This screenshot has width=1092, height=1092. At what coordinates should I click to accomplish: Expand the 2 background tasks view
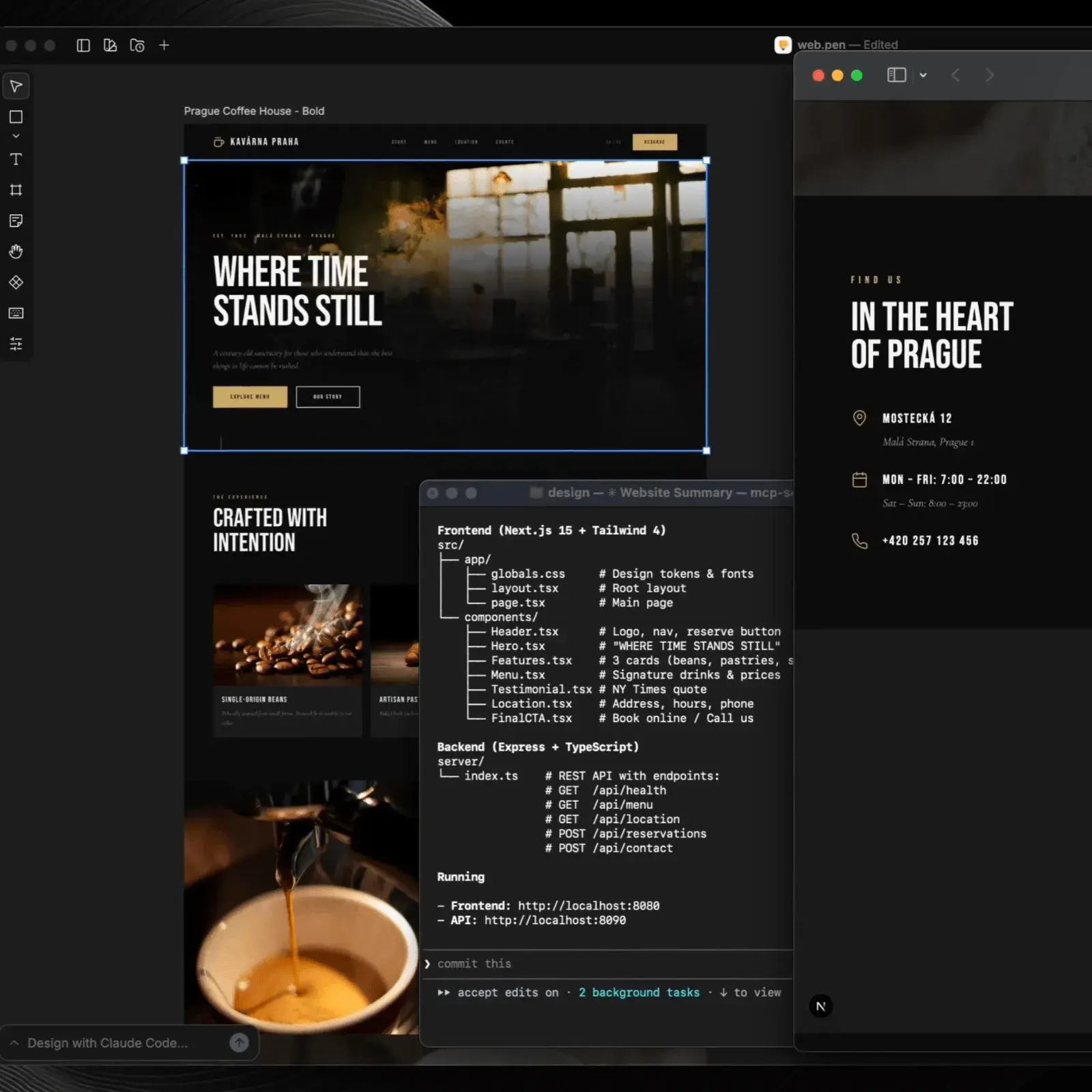(639, 992)
